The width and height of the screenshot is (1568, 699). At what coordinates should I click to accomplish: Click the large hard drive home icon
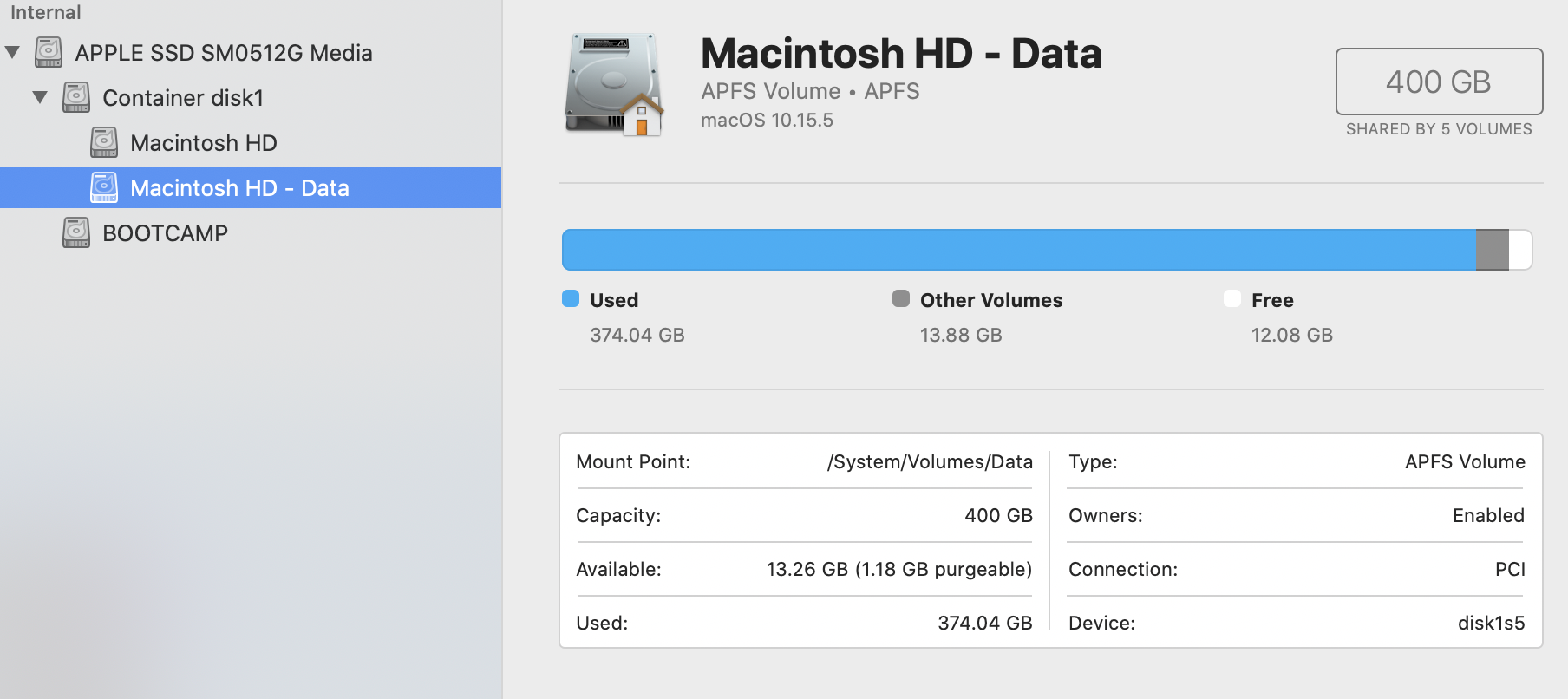pyautogui.click(x=615, y=85)
